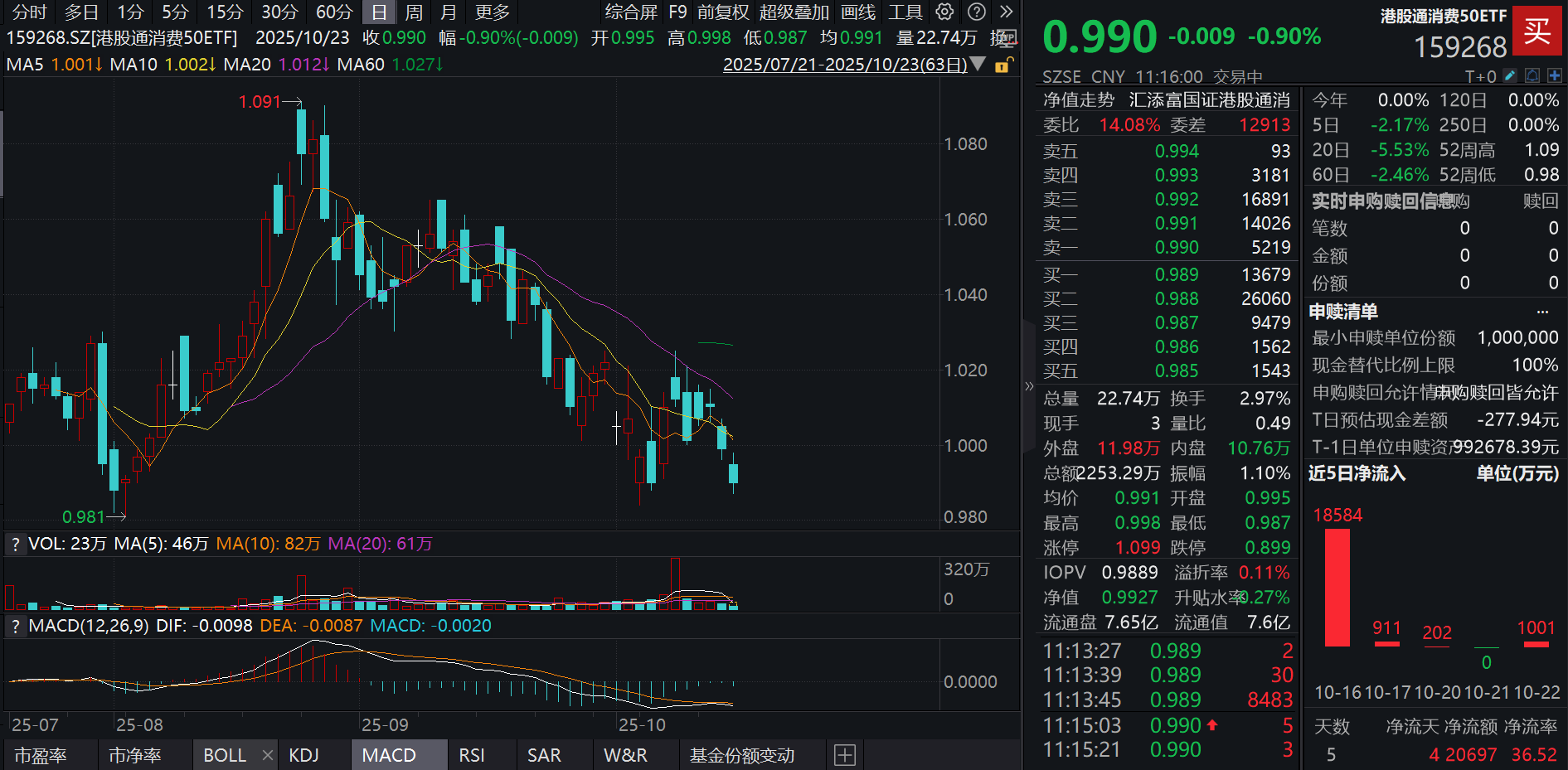Viewport: 1568px width, 770px height.
Task: Open chart settings gear icon
Action: tap(944, 12)
